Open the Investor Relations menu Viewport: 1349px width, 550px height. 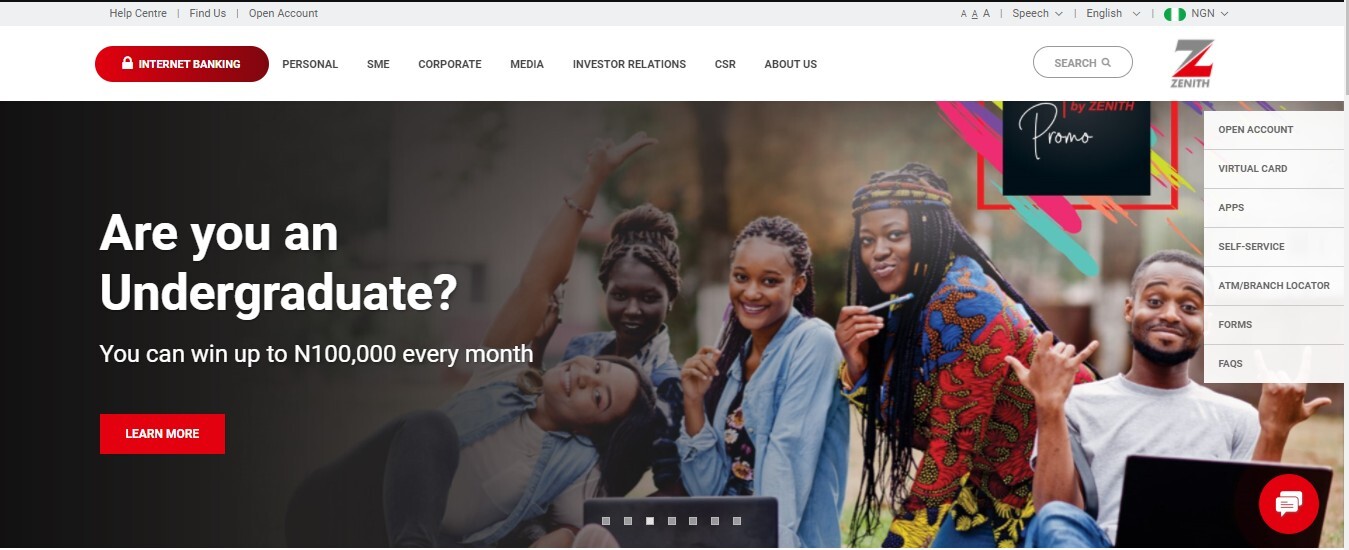[x=629, y=64]
